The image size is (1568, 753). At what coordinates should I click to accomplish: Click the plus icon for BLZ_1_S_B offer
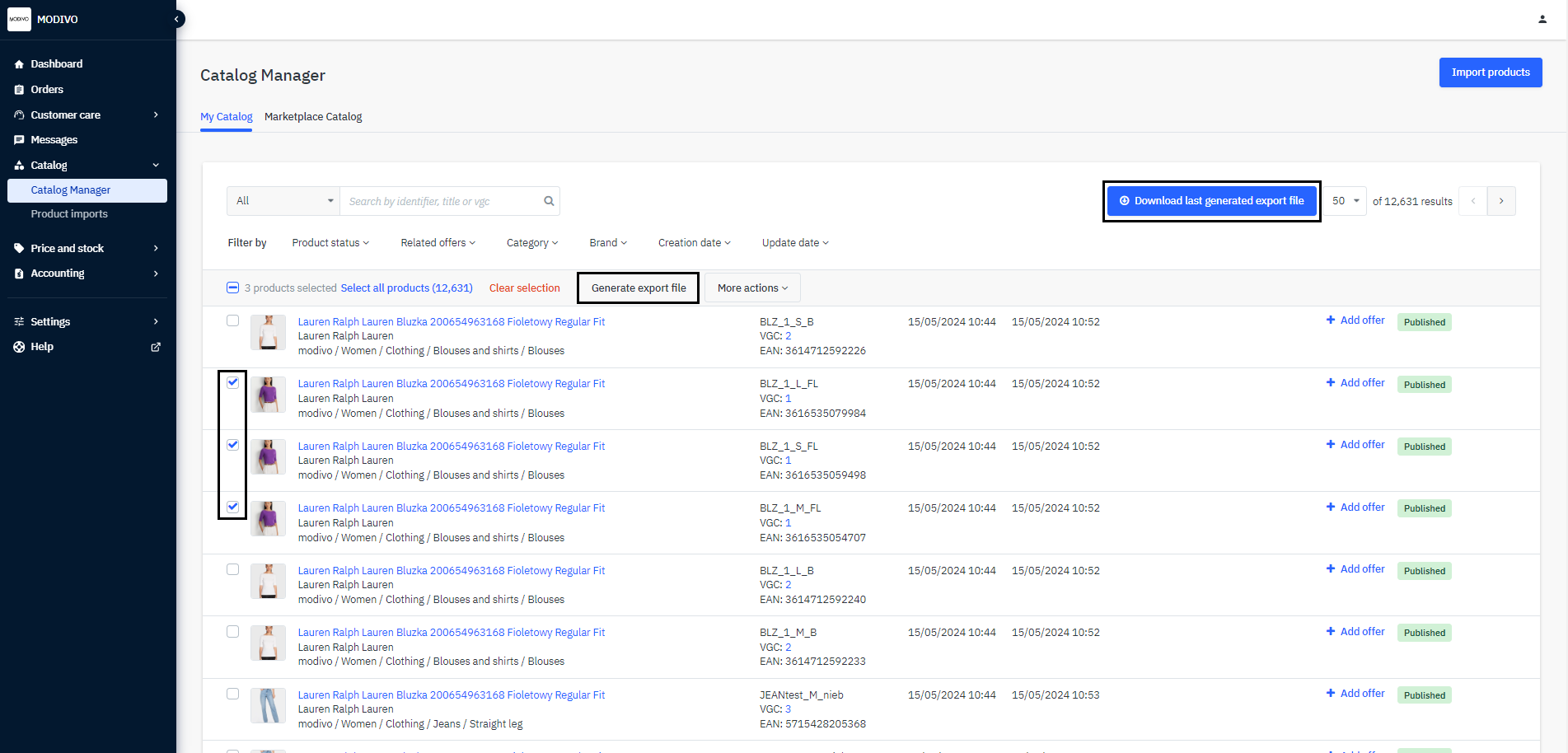[1331, 320]
